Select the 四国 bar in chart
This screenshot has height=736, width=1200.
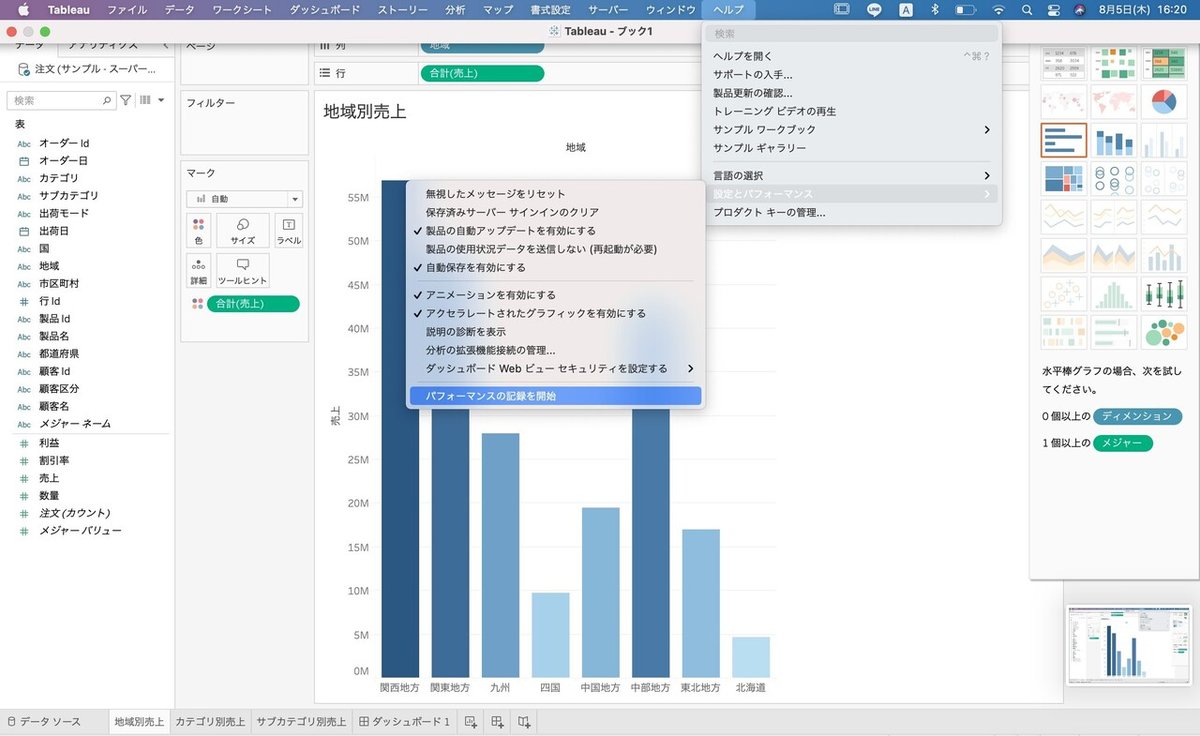click(550, 635)
